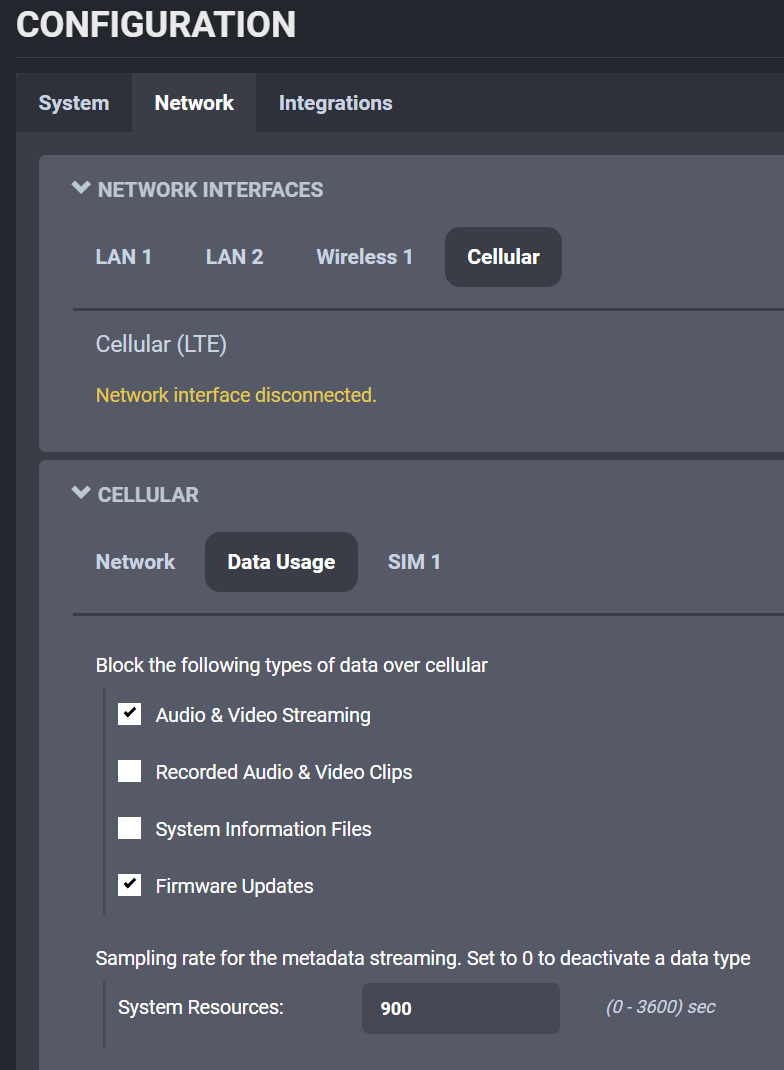Uncheck the Firmware Updates checkbox

130,885
